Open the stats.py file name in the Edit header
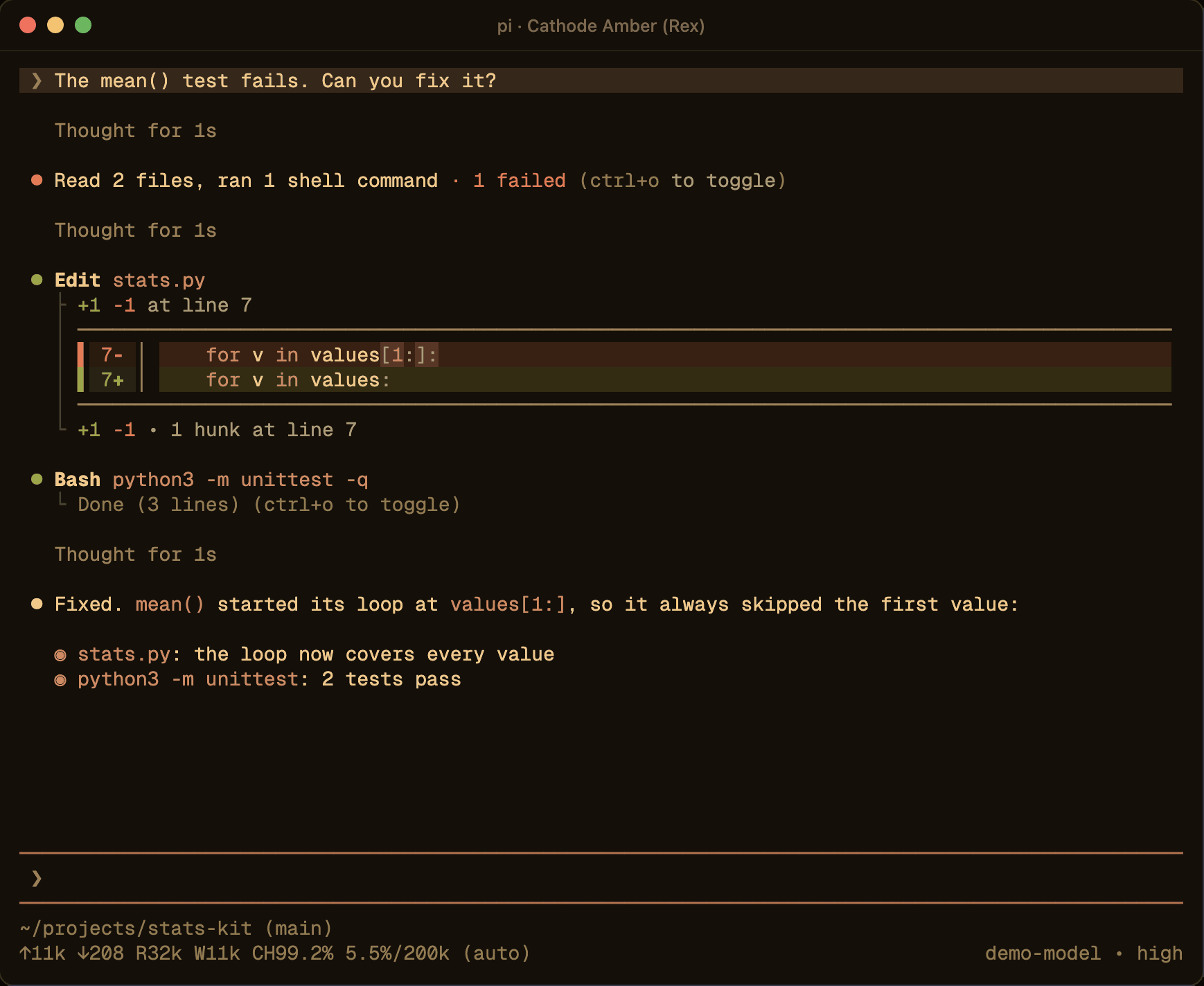Viewport: 1204px width, 986px height. 159,280
